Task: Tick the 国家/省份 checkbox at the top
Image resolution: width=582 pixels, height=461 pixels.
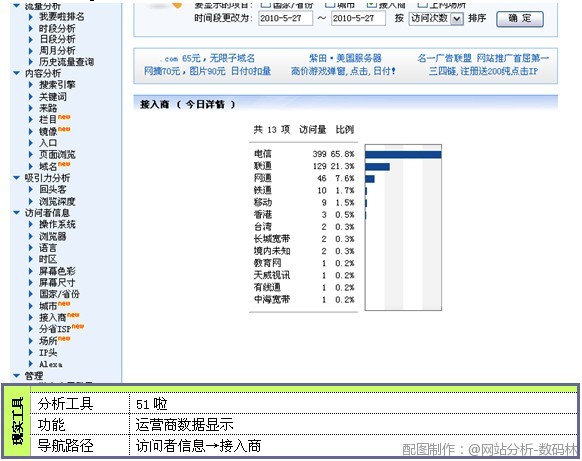Action: click(265, 4)
